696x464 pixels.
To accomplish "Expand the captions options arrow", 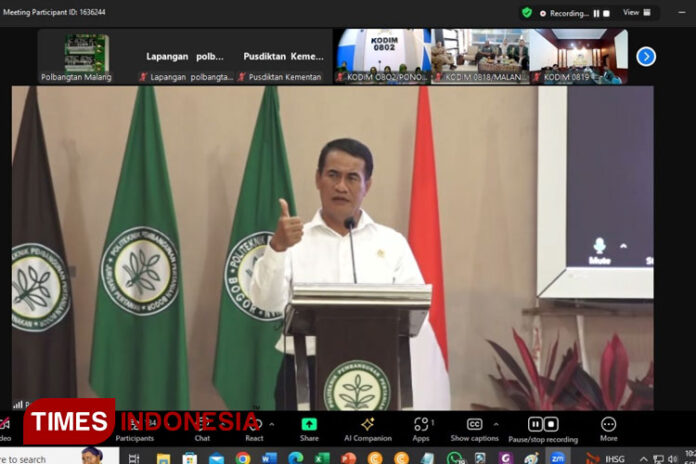I will [x=496, y=424].
